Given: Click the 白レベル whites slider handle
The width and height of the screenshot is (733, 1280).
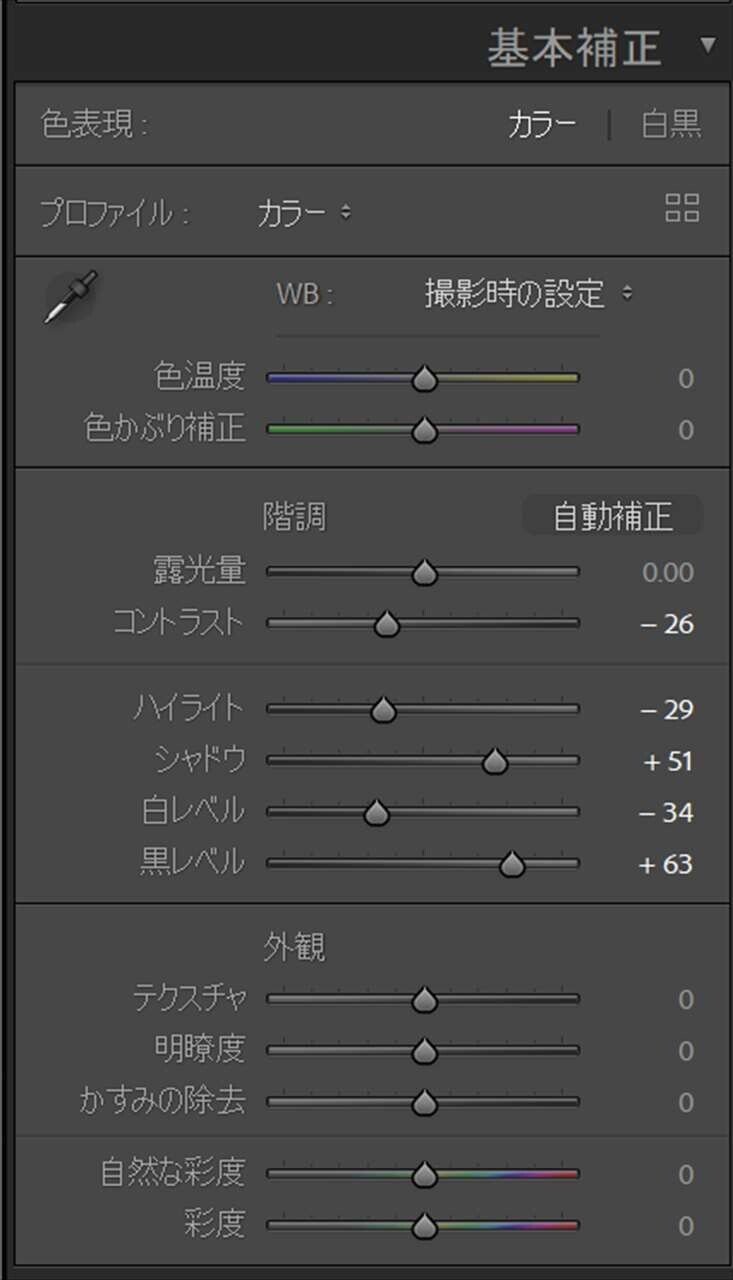Looking at the screenshot, I should (375, 812).
